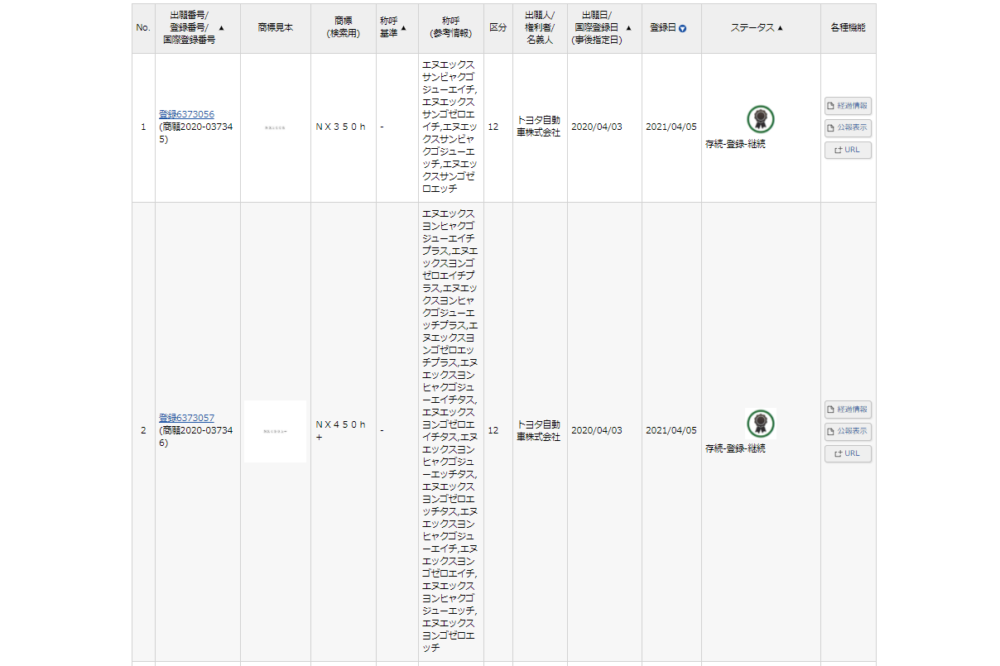Click row number '2' cell

pos(143,431)
